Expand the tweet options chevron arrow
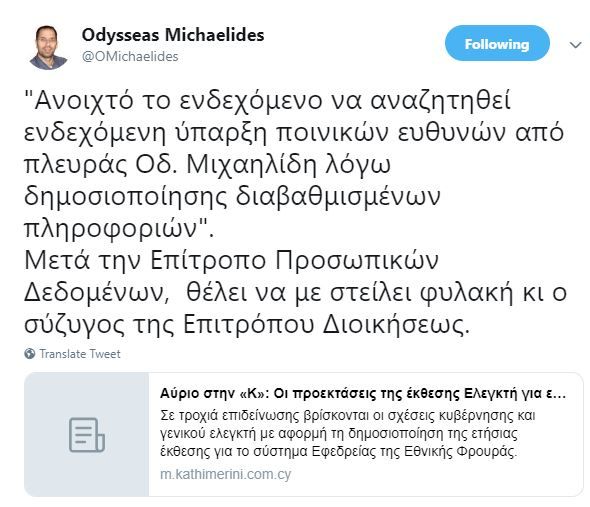 (575, 46)
